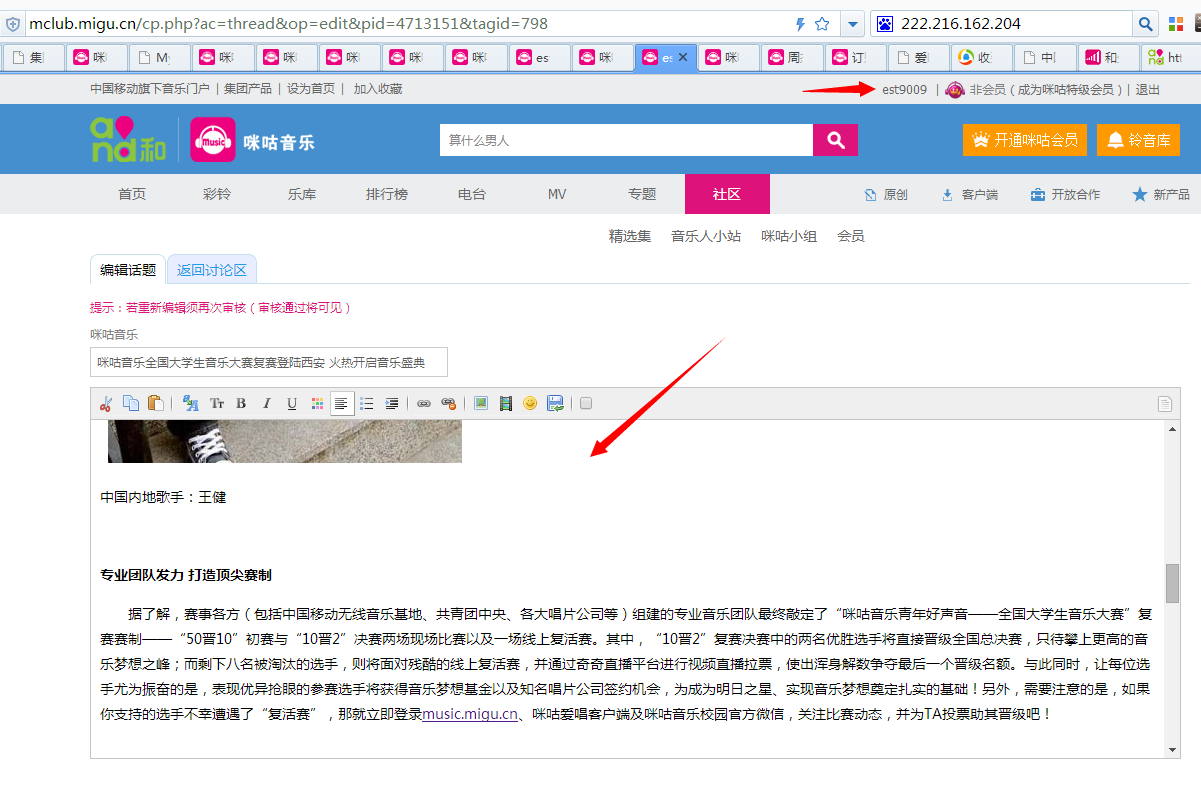Click the and和 logo
This screenshot has width=1201, height=785.
(128, 140)
